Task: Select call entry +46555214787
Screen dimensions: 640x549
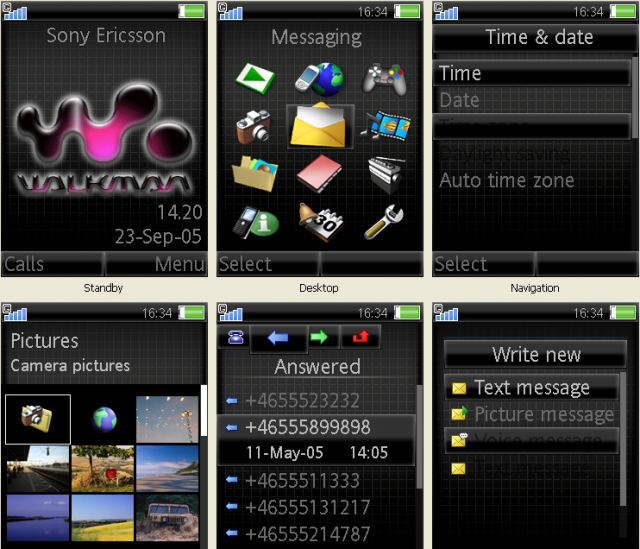Action: [x=316, y=534]
